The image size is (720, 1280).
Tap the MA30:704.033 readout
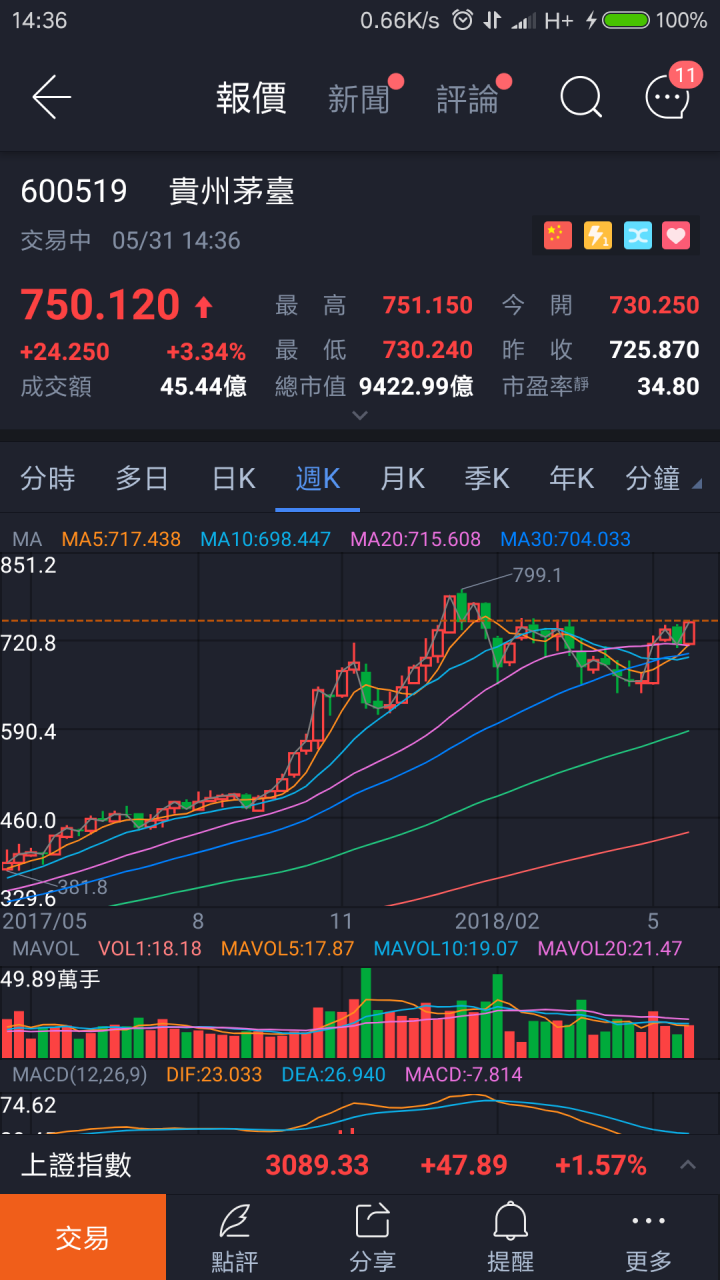click(566, 539)
